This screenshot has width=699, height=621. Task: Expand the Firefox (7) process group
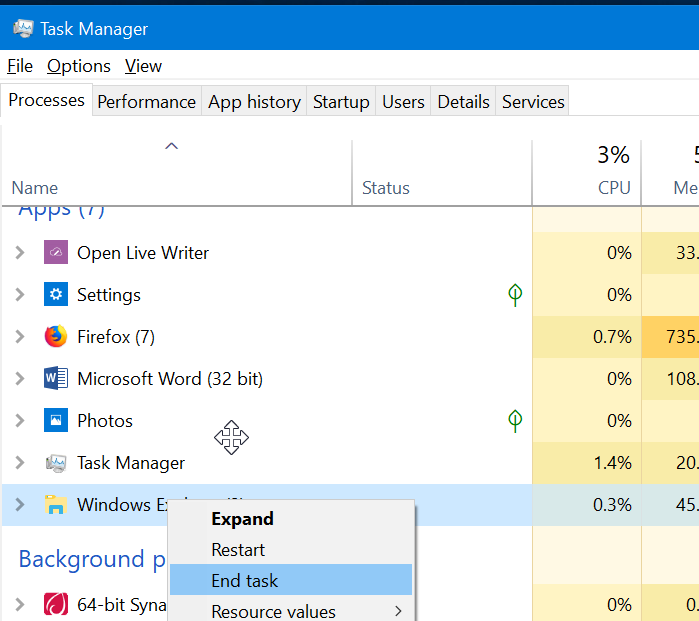coord(20,336)
